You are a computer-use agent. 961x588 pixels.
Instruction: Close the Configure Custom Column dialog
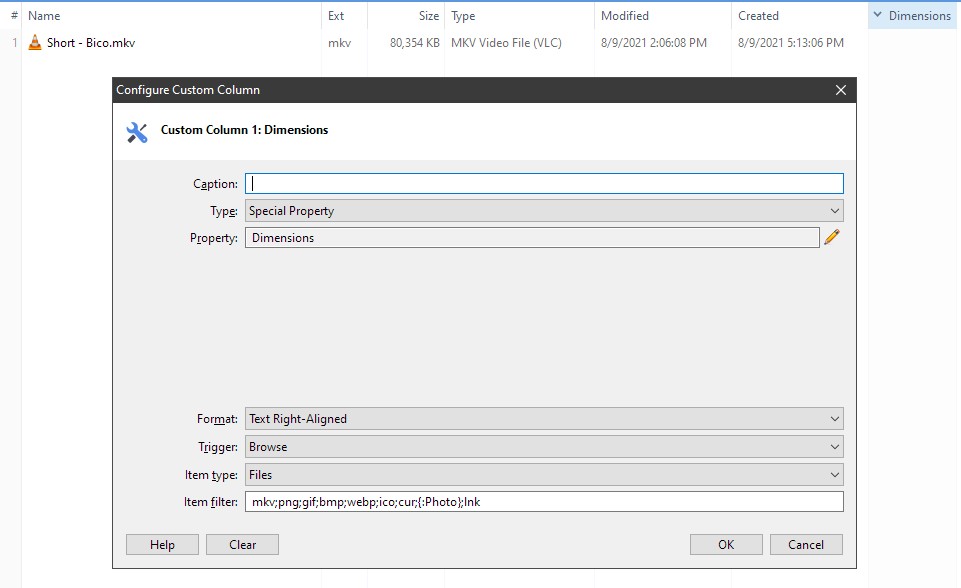[840, 90]
